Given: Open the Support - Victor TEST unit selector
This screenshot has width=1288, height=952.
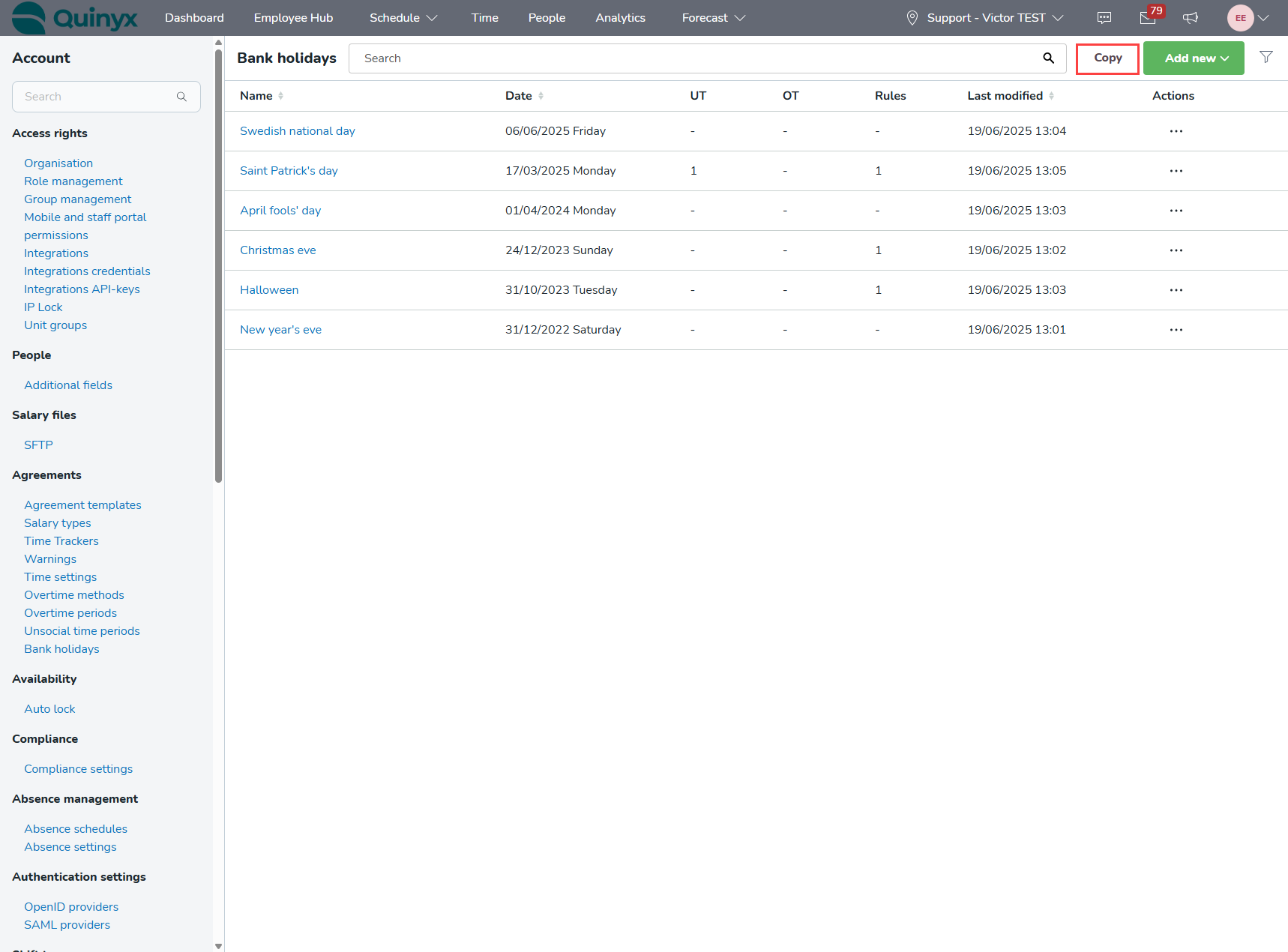Looking at the screenshot, I should 985,18.
